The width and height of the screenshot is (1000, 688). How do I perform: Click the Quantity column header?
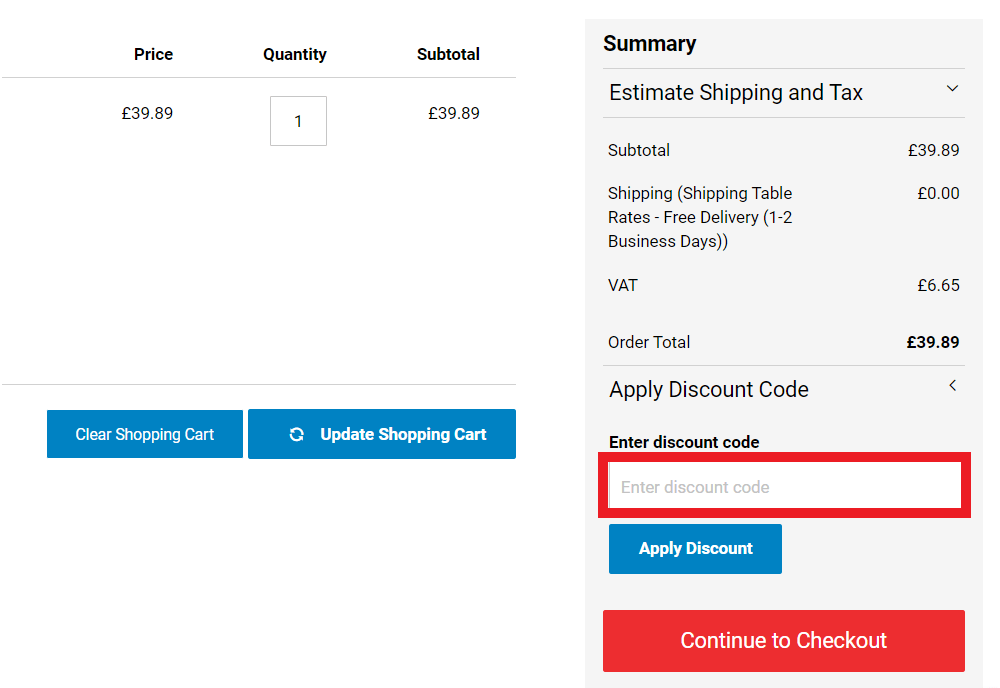point(295,54)
